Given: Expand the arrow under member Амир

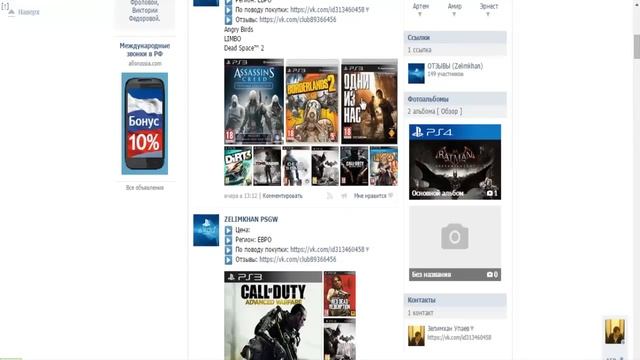Looking at the screenshot, I should 454,14.
